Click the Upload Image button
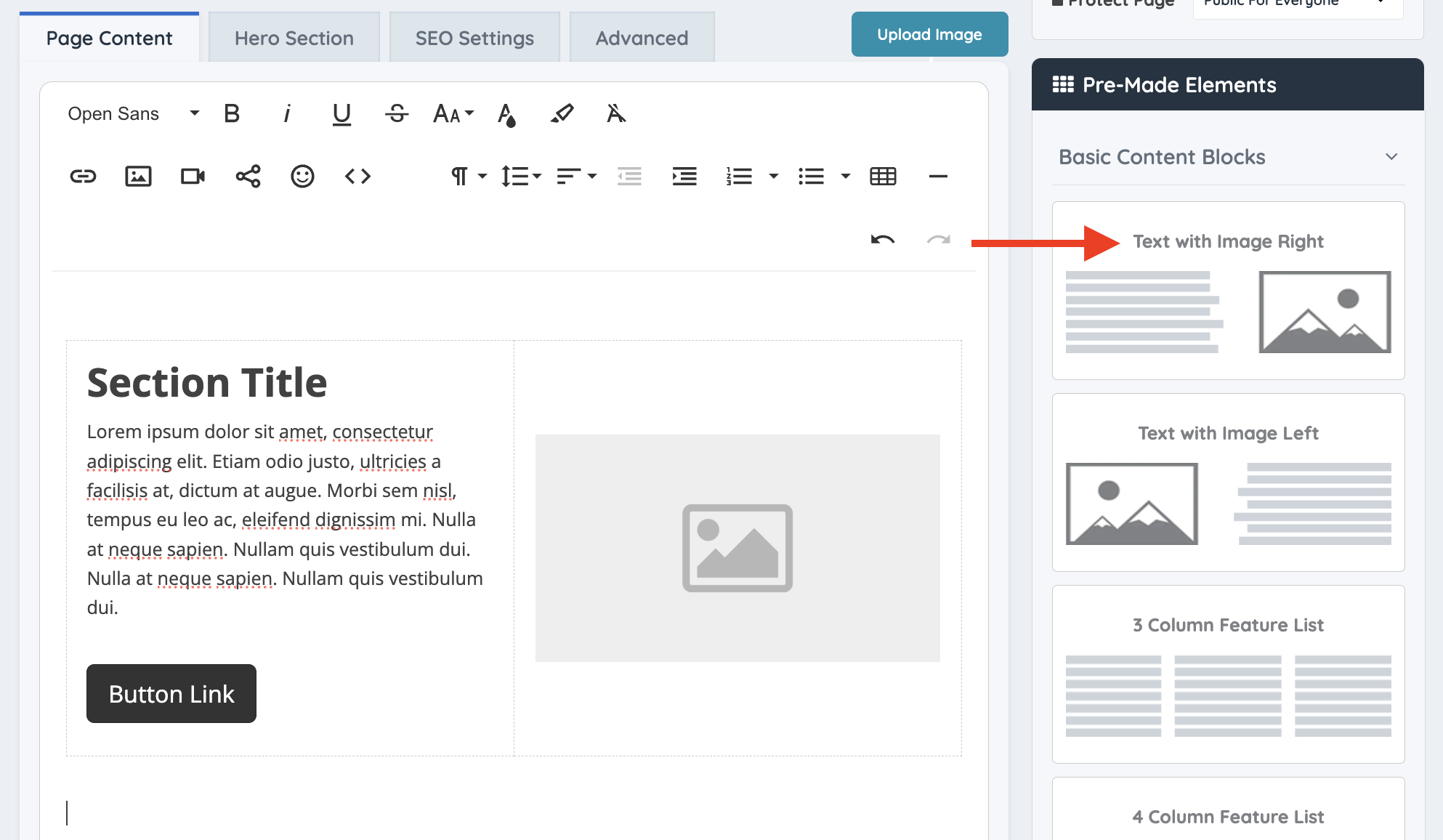 click(x=929, y=34)
